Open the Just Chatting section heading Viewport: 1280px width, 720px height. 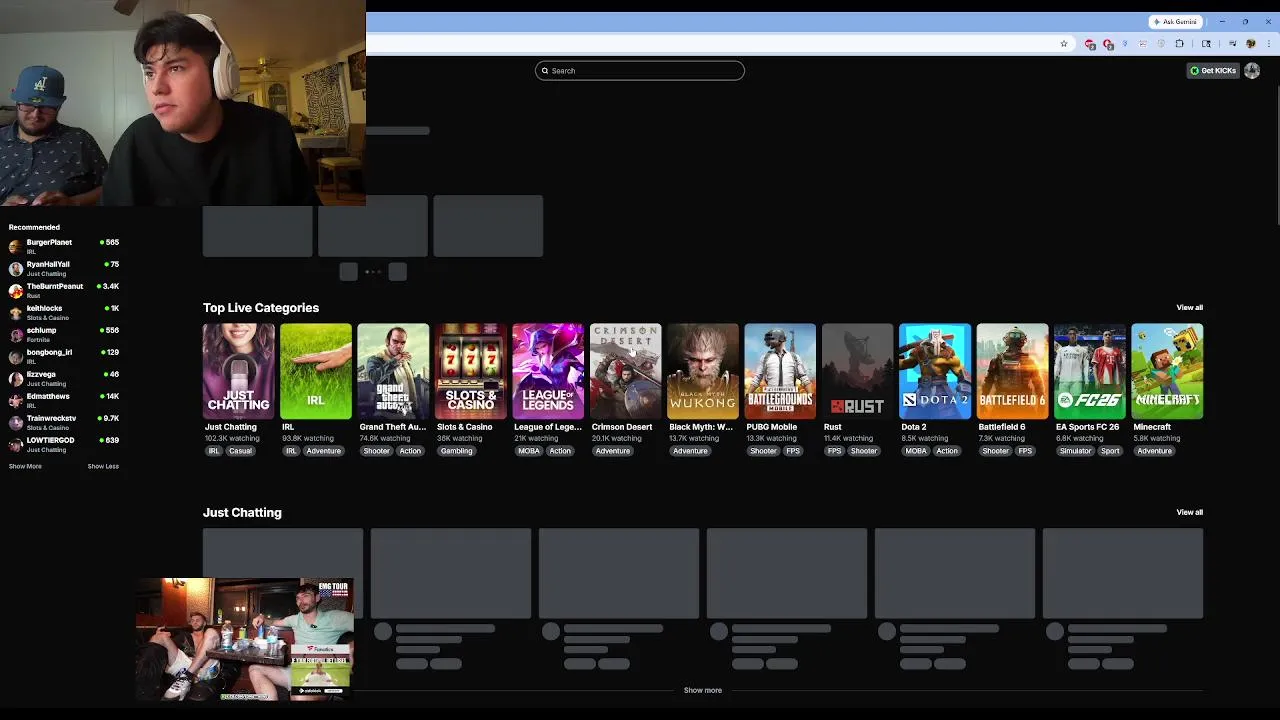tap(242, 512)
